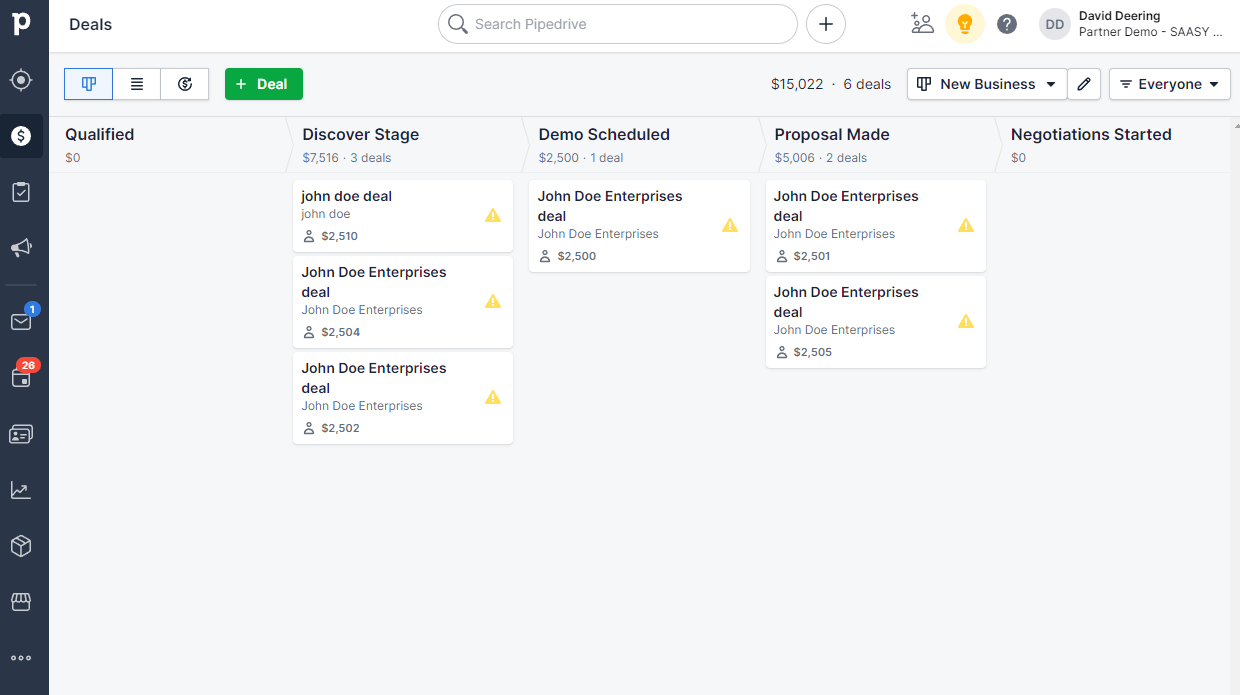The width and height of the screenshot is (1240, 695).
Task: Click in Search Pipedrive field
Action: coord(618,24)
